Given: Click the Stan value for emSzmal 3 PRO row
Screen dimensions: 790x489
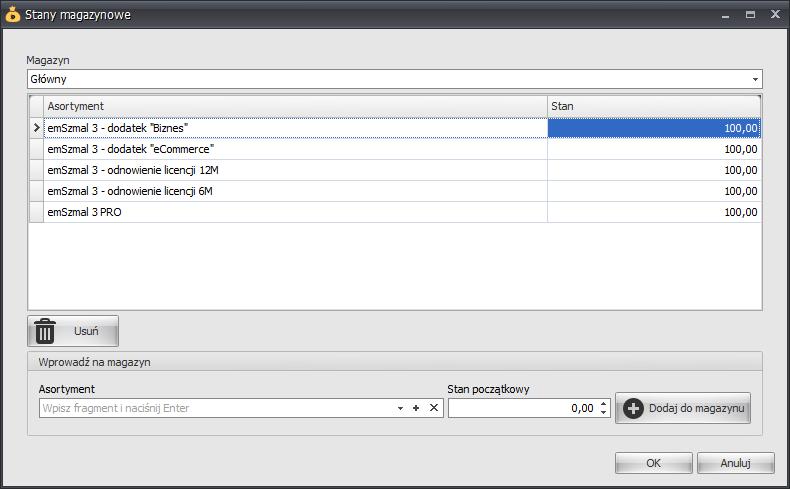Looking at the screenshot, I should pyautogui.click(x=654, y=213).
